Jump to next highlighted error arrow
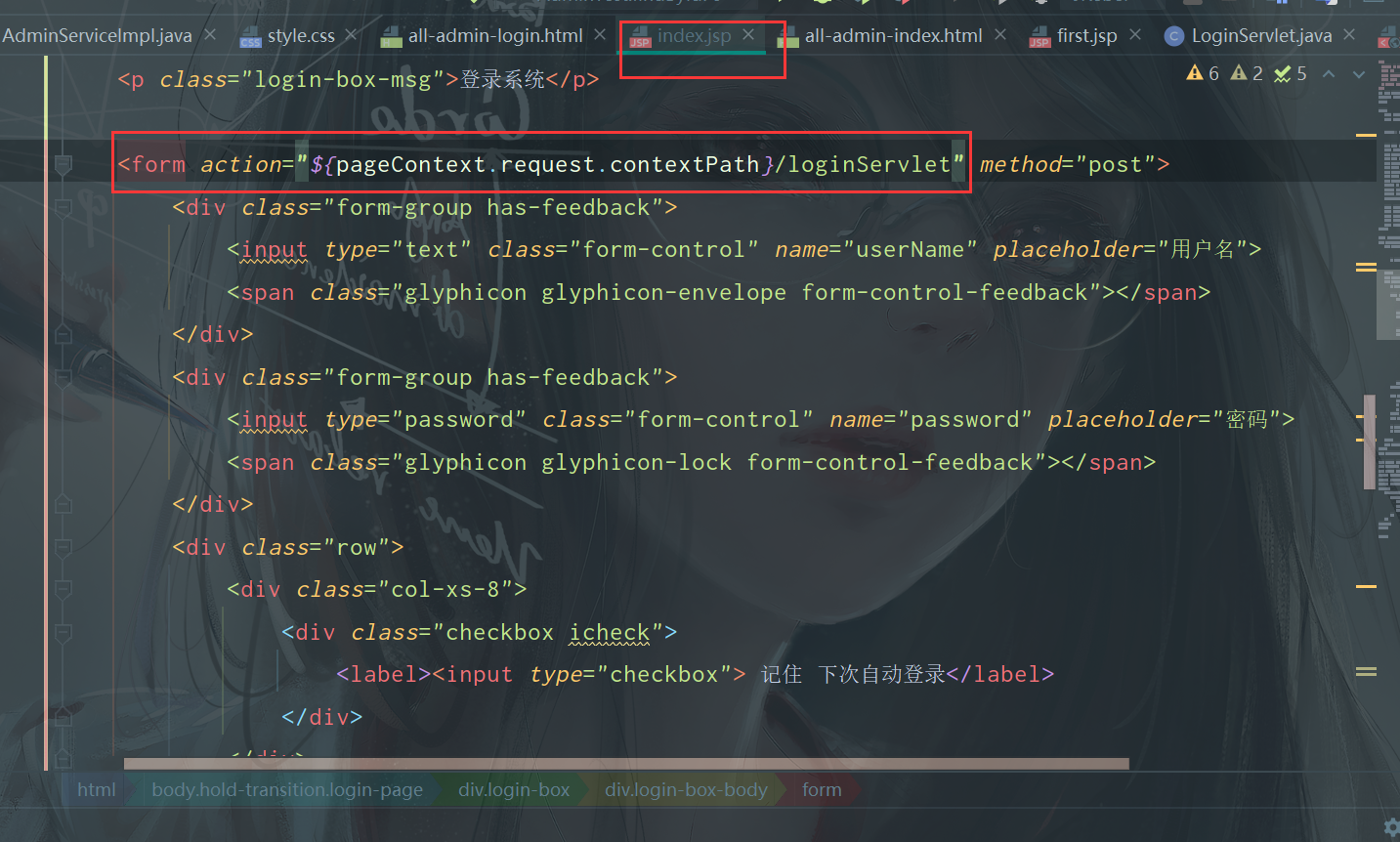The height and width of the screenshot is (842, 1400). coord(1359,74)
